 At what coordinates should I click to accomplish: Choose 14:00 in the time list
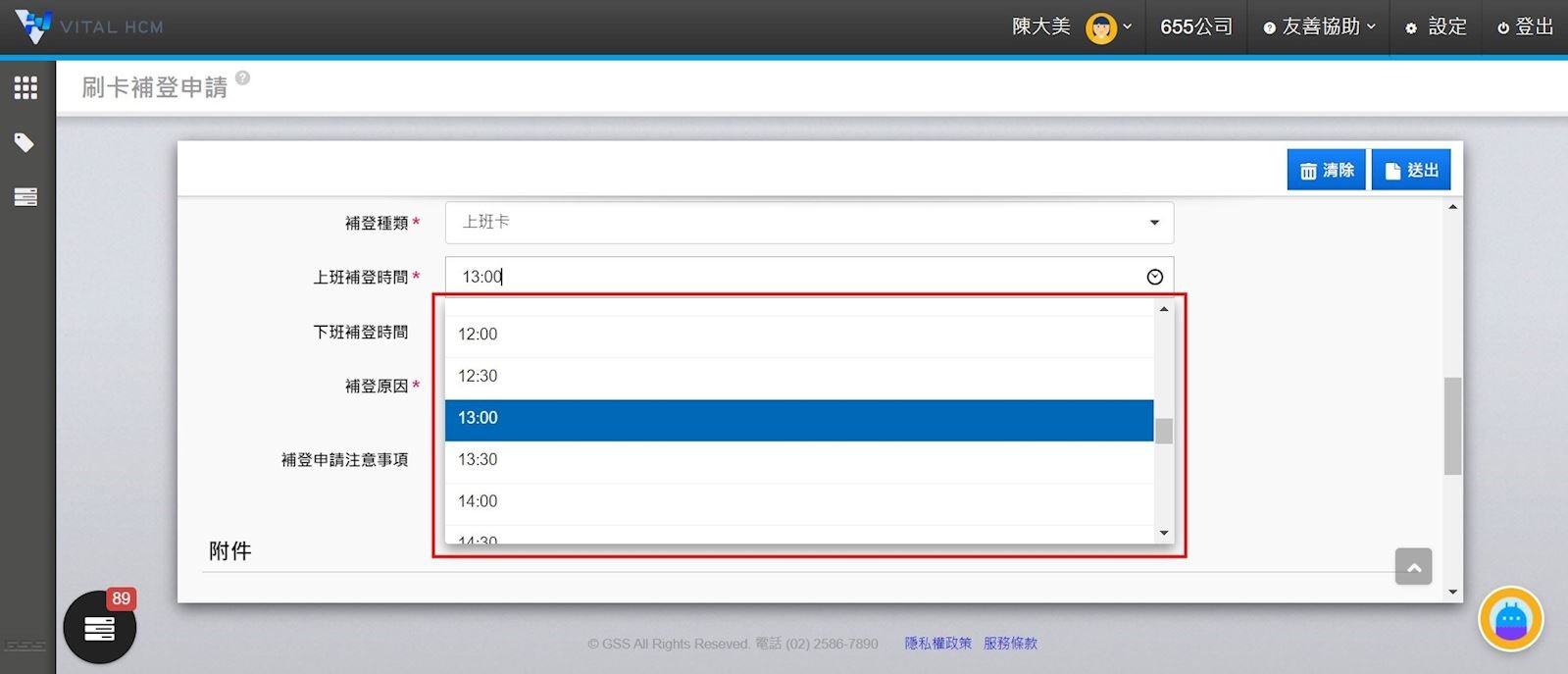click(x=798, y=501)
